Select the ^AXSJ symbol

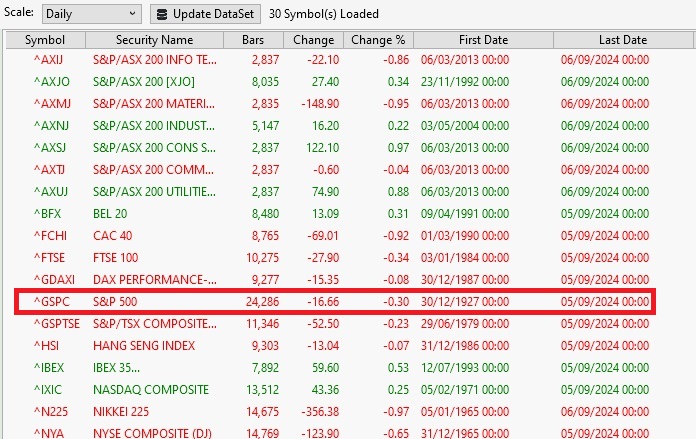pyautogui.click(x=50, y=147)
